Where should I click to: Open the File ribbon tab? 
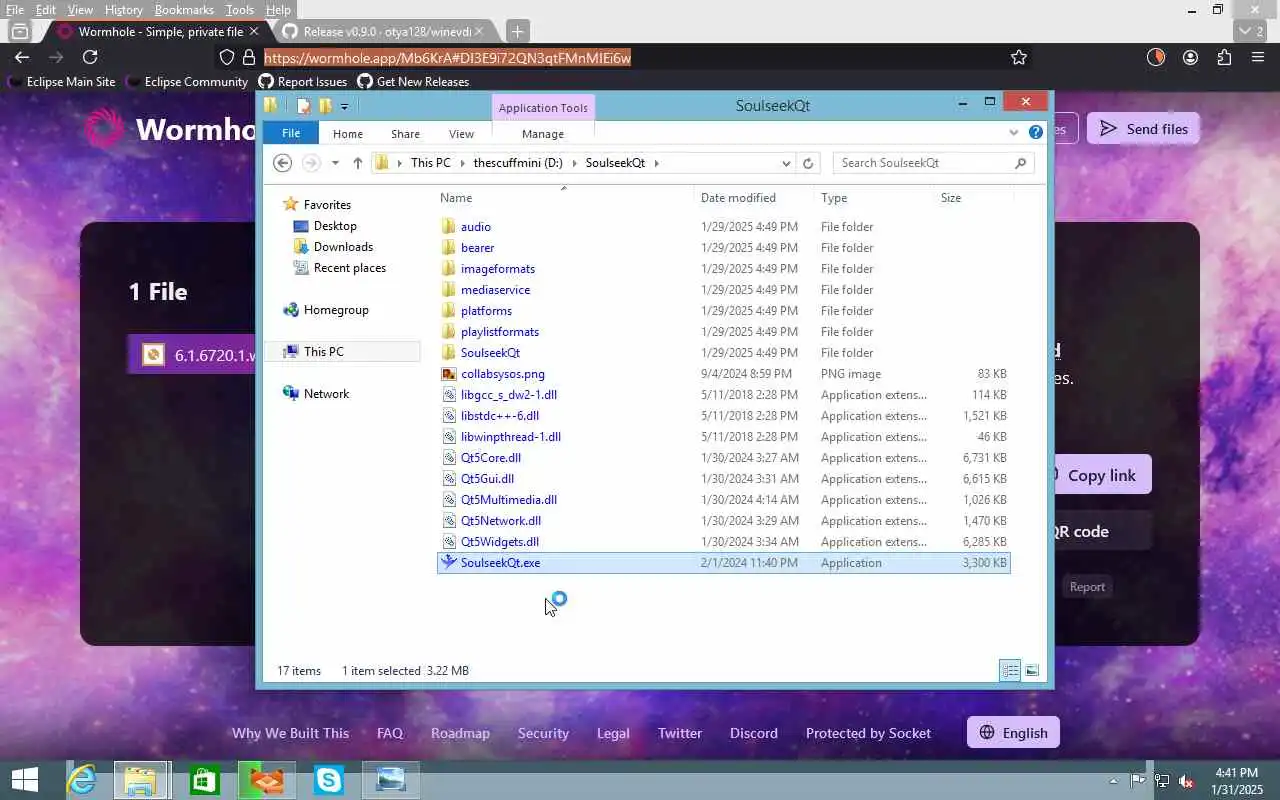[x=291, y=133]
